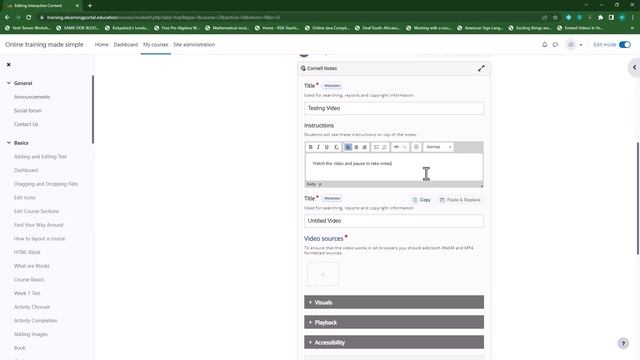Screen dimensions: 640x360
Task: Open Normal paragraph format dropdown
Action: click(x=439, y=147)
